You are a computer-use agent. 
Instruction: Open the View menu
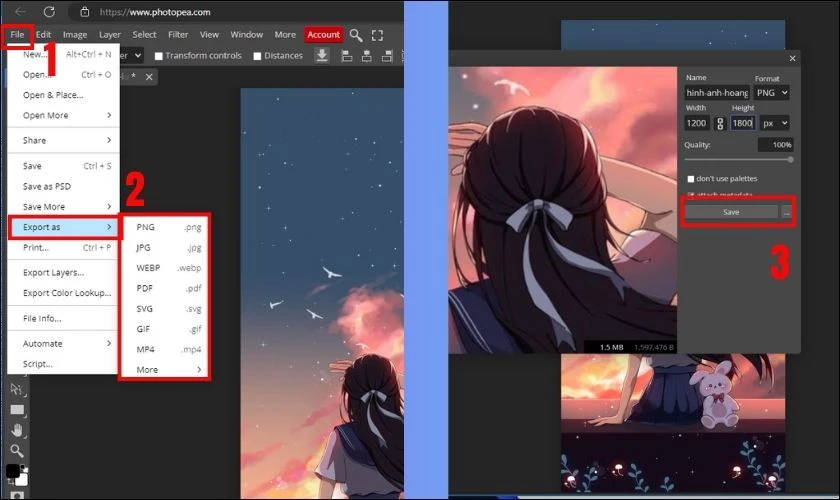coord(209,34)
